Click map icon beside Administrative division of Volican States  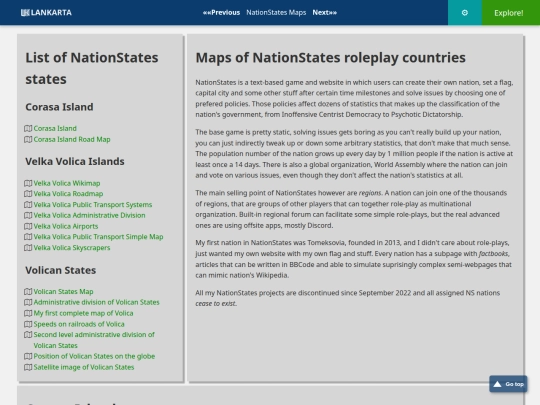pos(28,302)
